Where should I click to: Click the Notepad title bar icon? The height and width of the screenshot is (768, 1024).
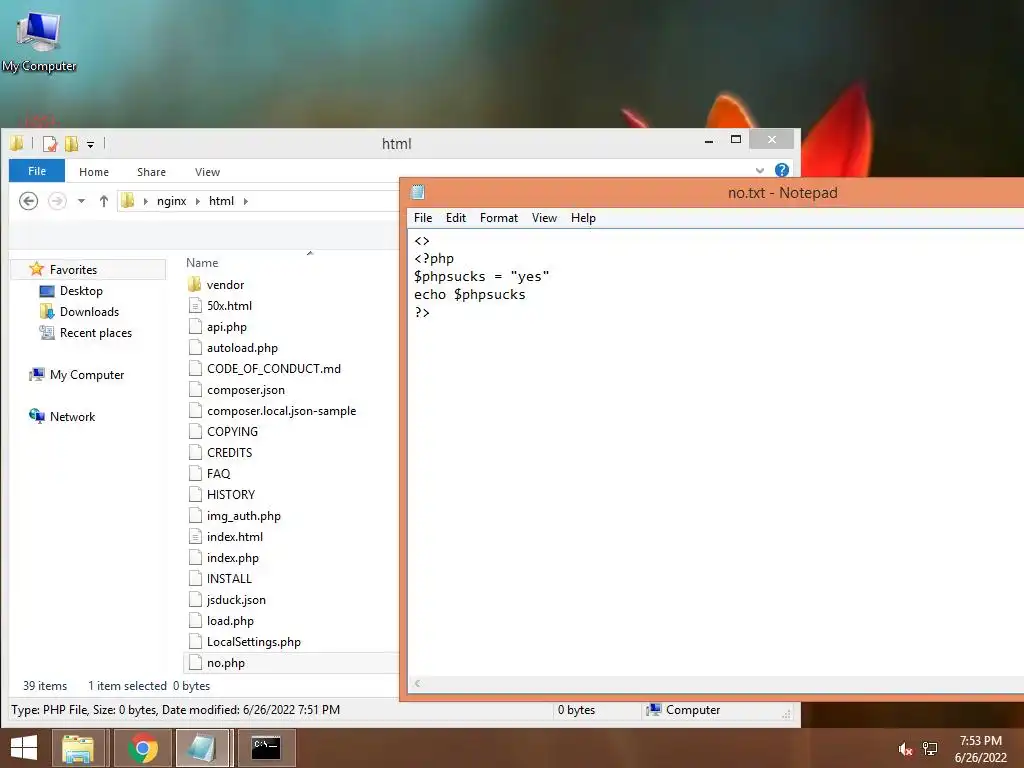pos(418,192)
